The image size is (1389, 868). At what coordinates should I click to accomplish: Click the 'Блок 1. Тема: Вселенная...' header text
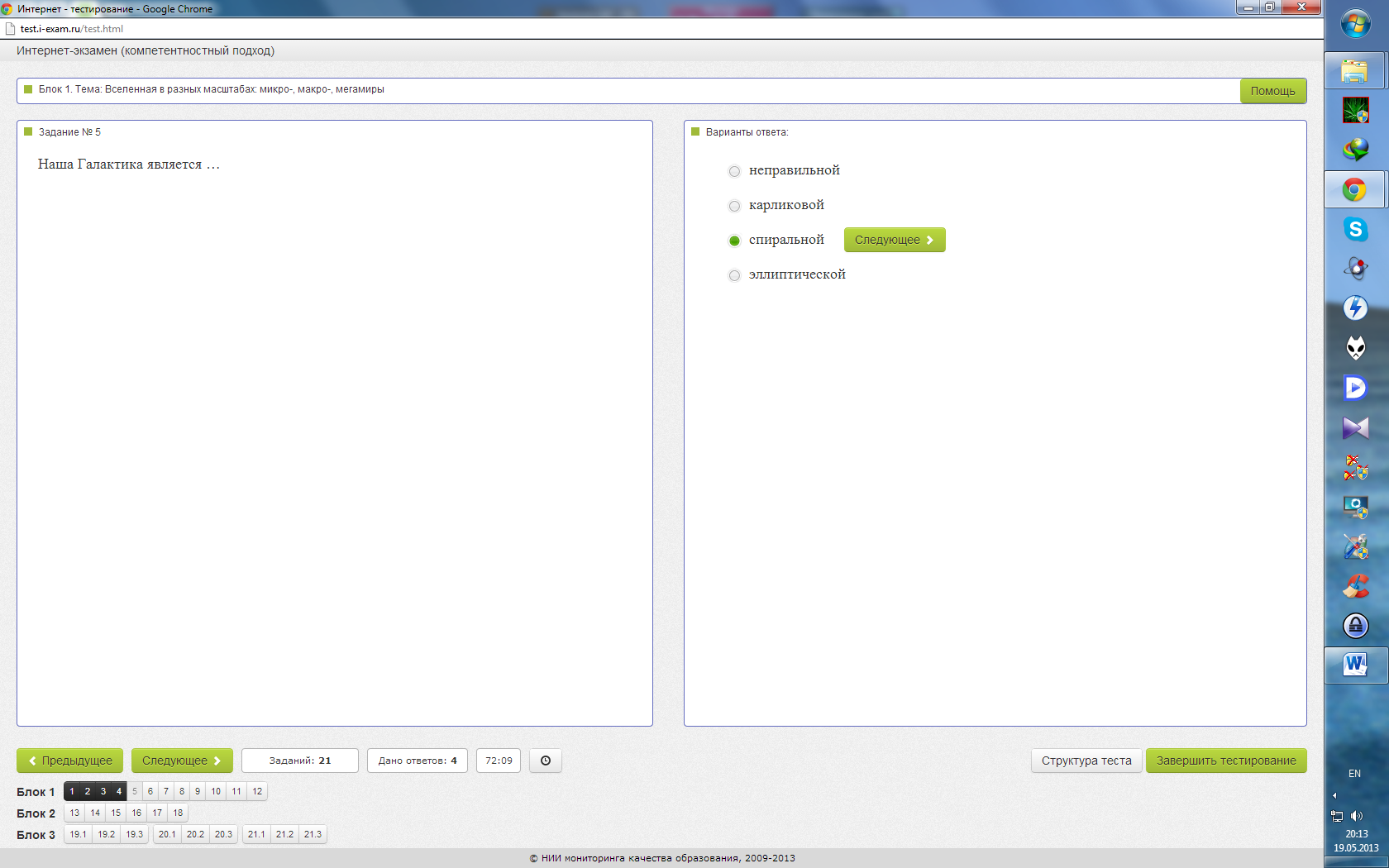click(212, 89)
